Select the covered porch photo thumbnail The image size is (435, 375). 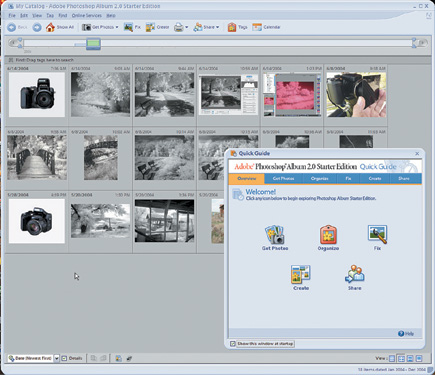tap(164, 221)
